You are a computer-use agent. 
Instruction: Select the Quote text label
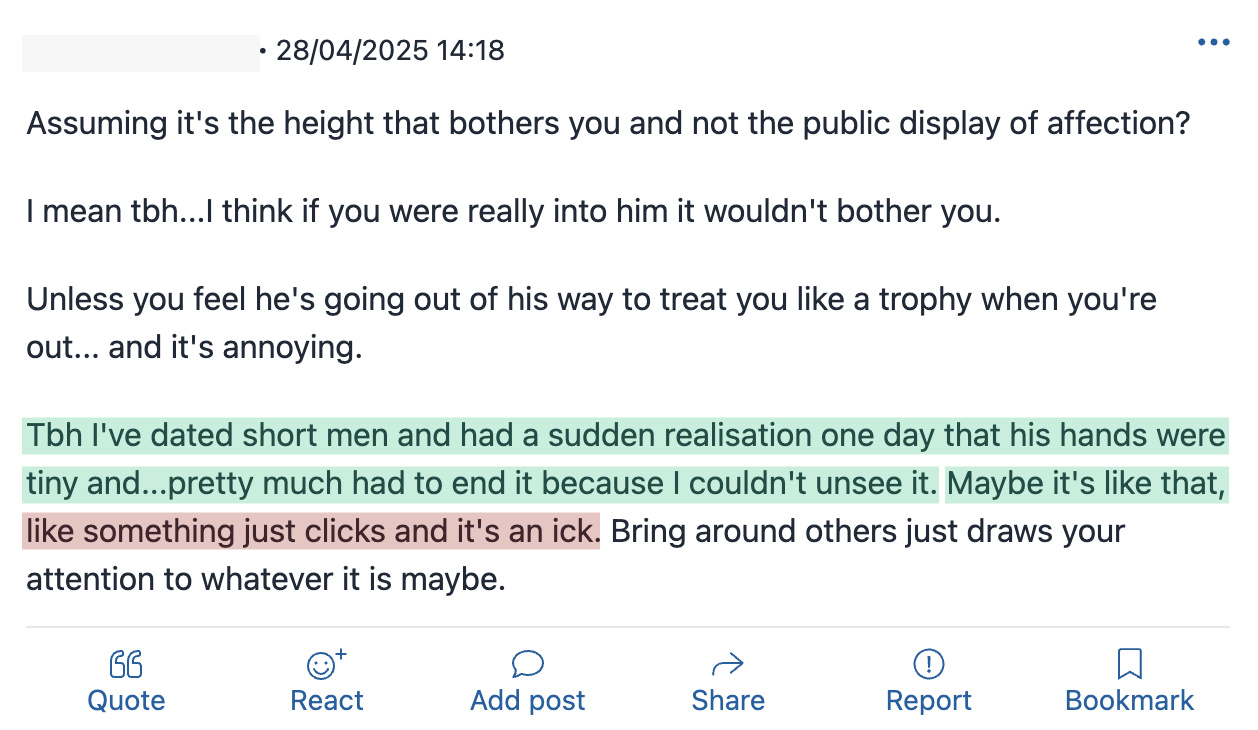point(126,701)
